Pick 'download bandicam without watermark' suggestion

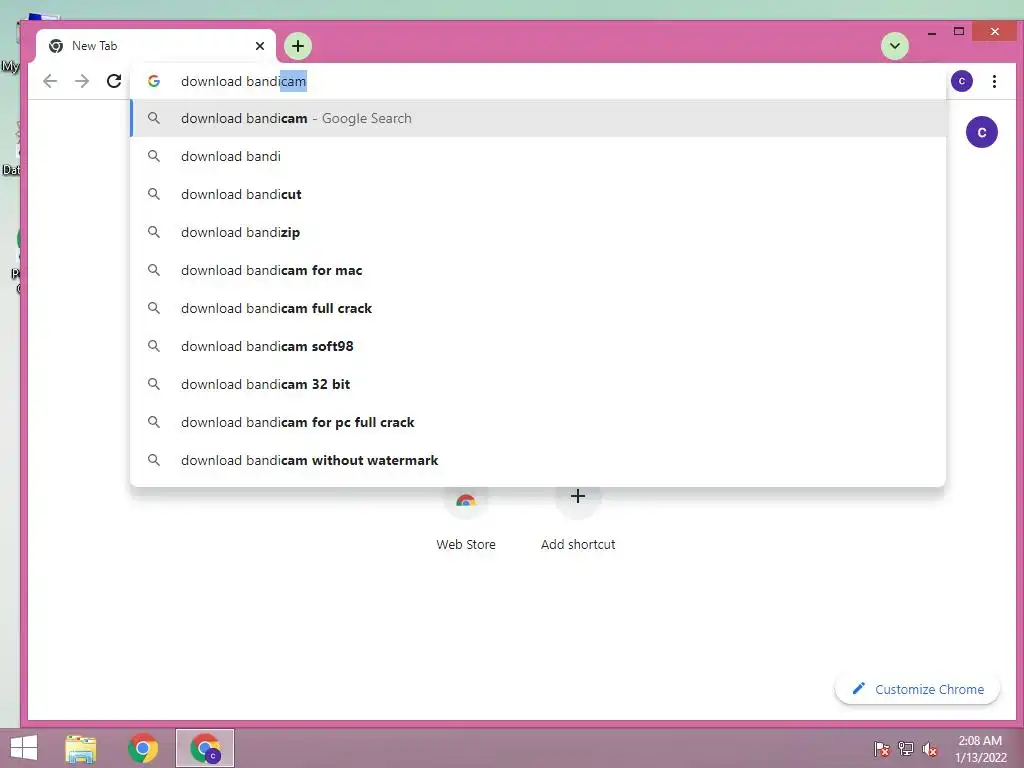(x=538, y=460)
